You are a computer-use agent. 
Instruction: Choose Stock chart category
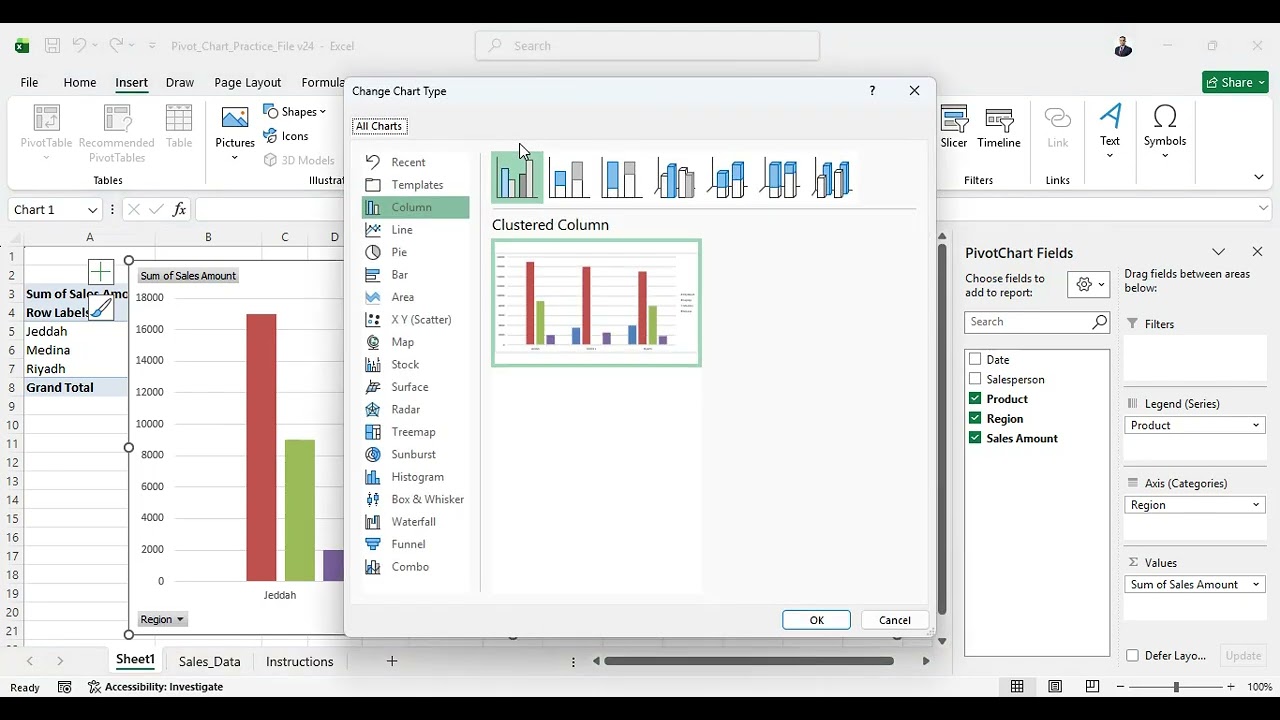point(415,365)
